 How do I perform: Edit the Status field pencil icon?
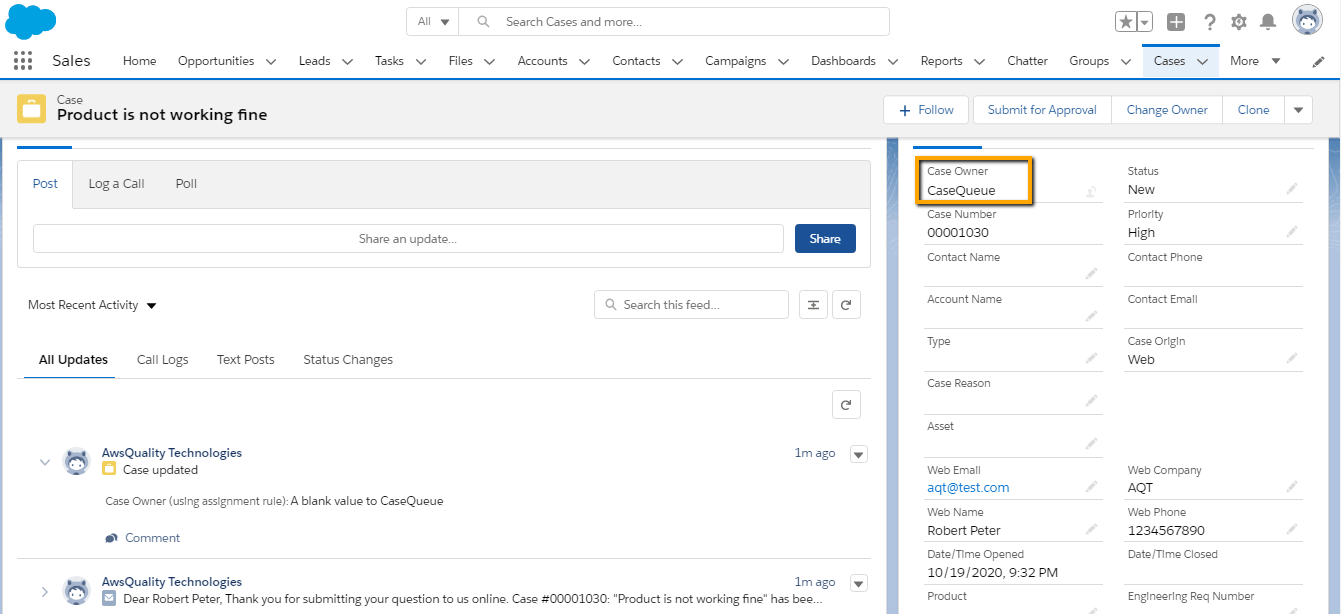coord(1292,189)
